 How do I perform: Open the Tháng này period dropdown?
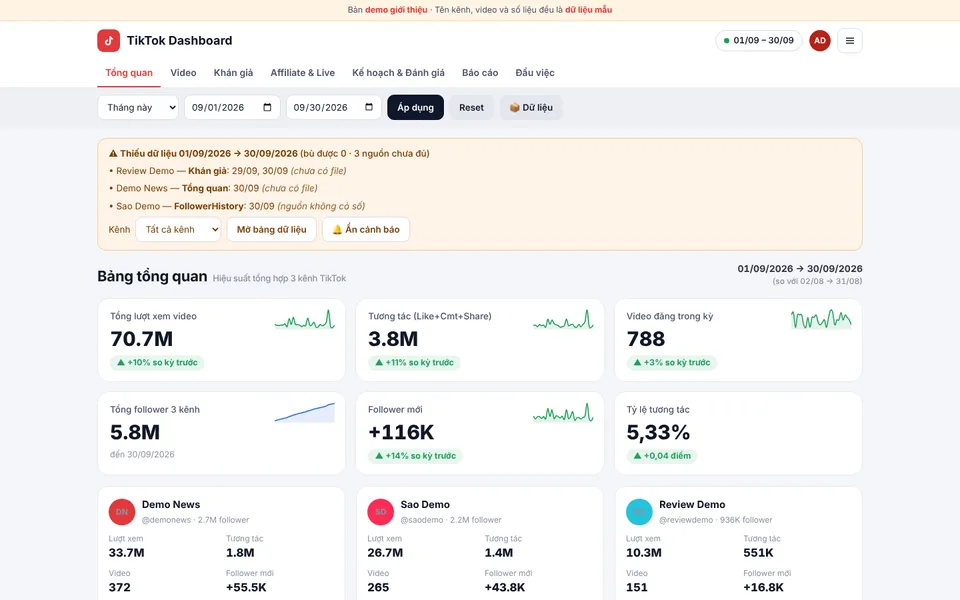tap(138, 107)
